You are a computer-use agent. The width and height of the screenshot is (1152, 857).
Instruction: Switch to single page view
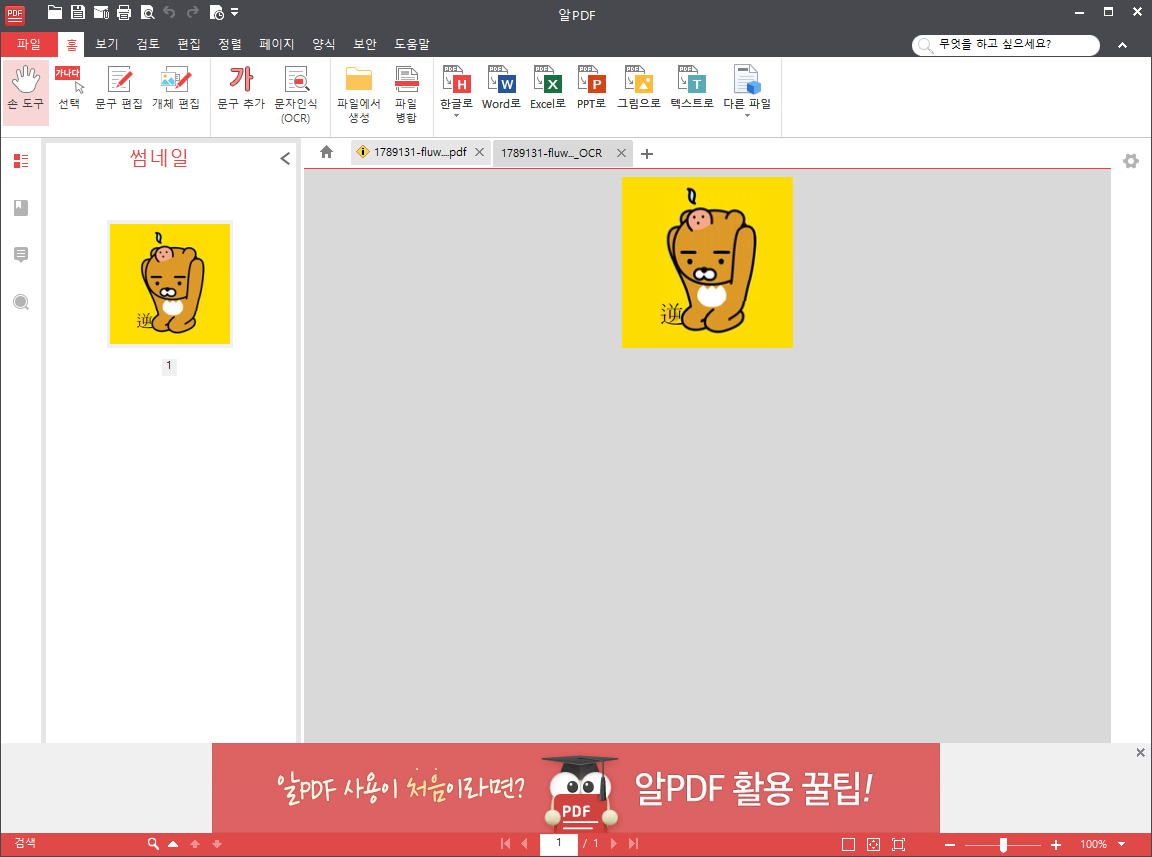point(849,845)
